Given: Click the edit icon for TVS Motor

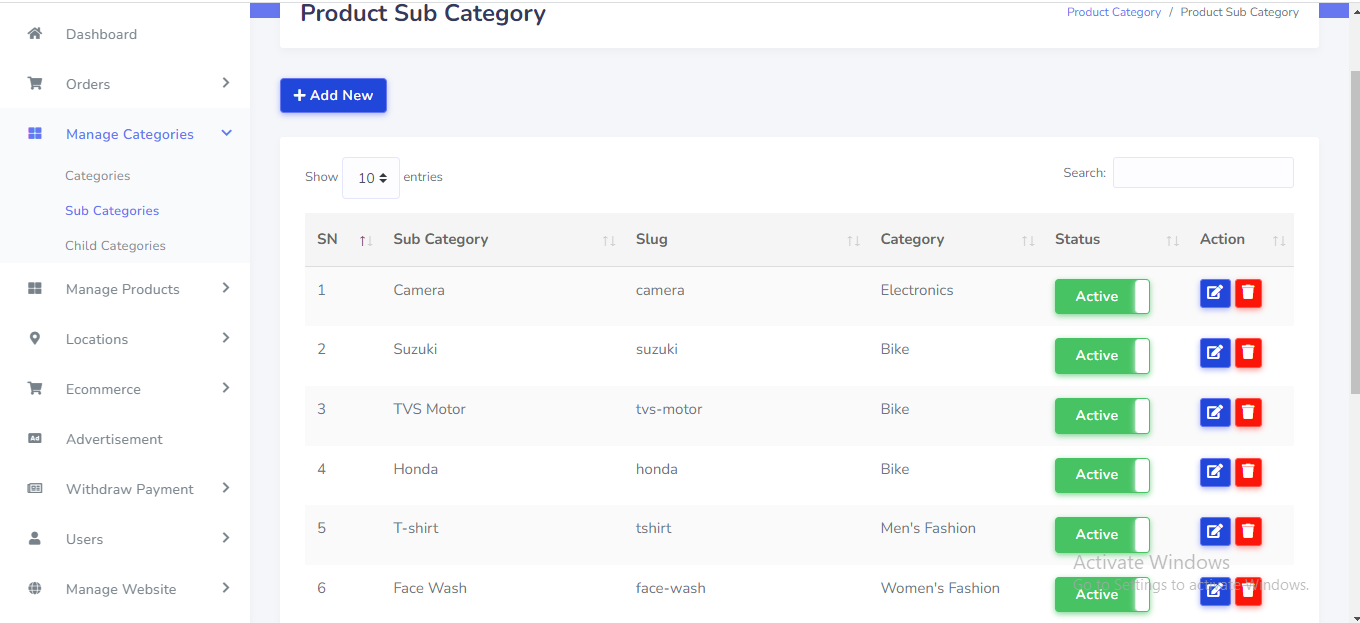Looking at the screenshot, I should point(1215,413).
